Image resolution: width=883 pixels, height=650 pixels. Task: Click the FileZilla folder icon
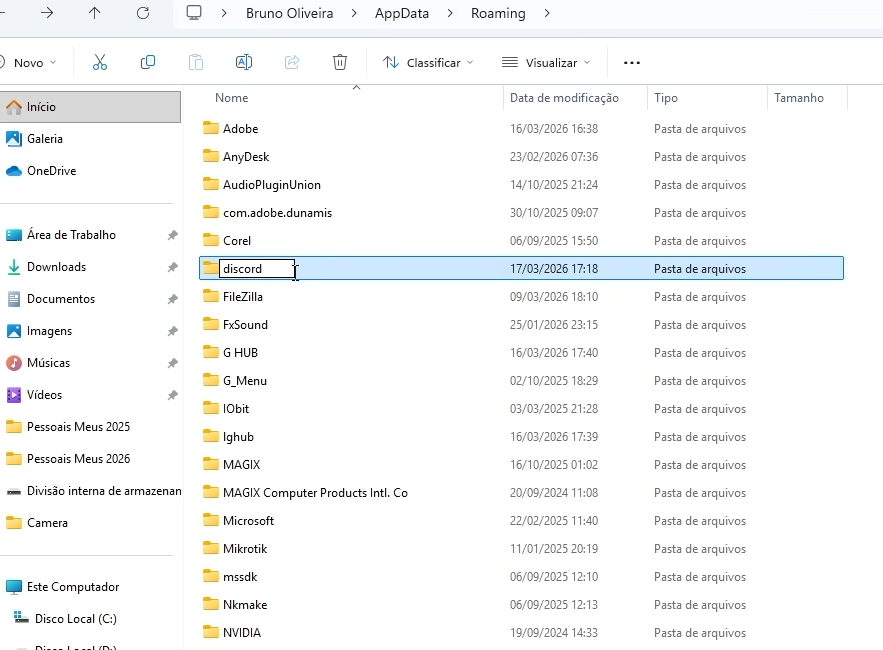pyautogui.click(x=211, y=296)
